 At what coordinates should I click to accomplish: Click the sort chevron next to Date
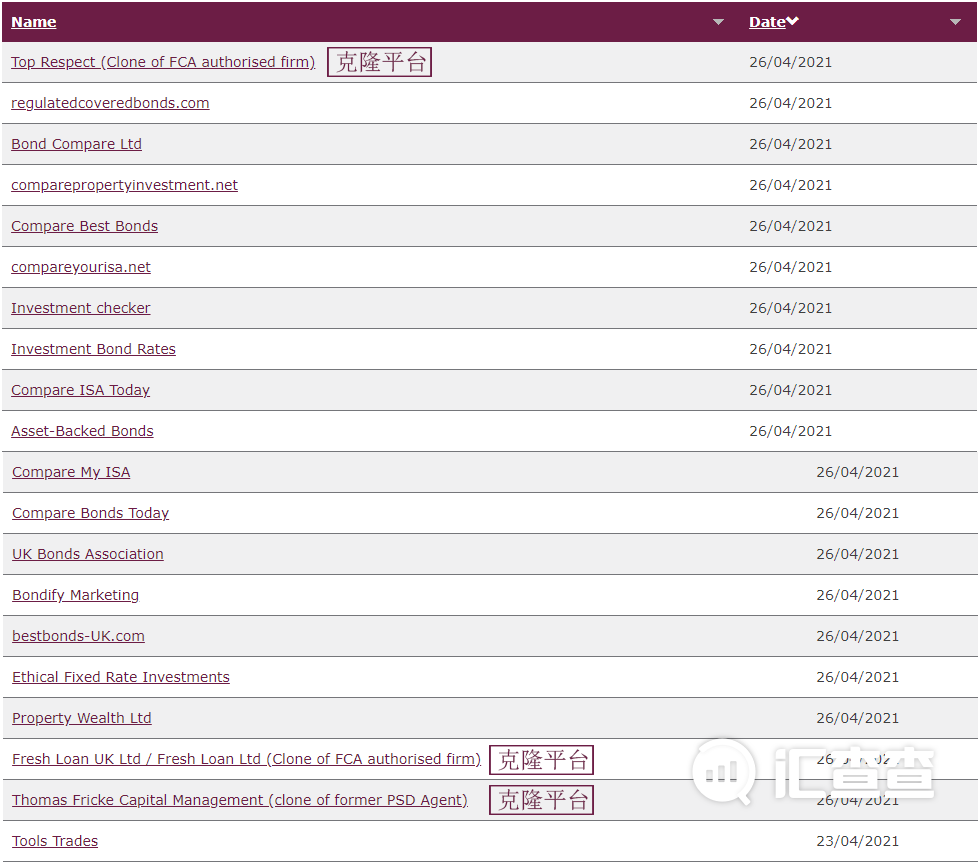(792, 21)
